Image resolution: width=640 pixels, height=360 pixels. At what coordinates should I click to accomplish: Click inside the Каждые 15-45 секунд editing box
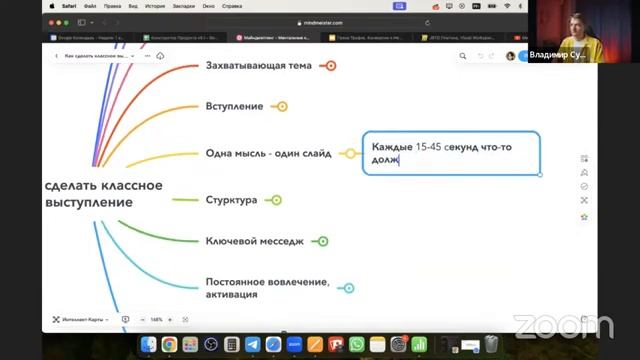click(x=451, y=153)
